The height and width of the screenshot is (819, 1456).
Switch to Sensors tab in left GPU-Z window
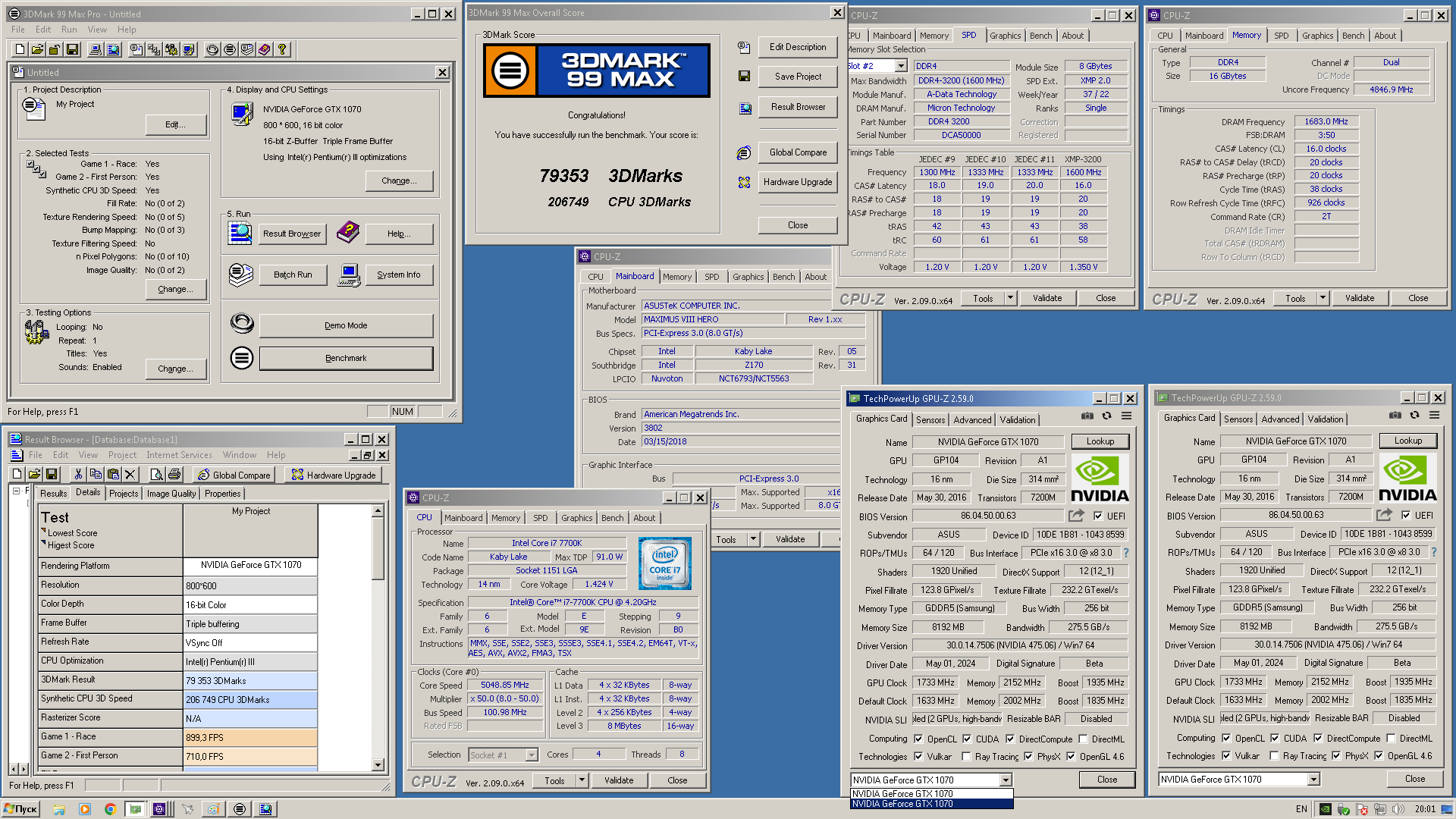pyautogui.click(x=930, y=420)
